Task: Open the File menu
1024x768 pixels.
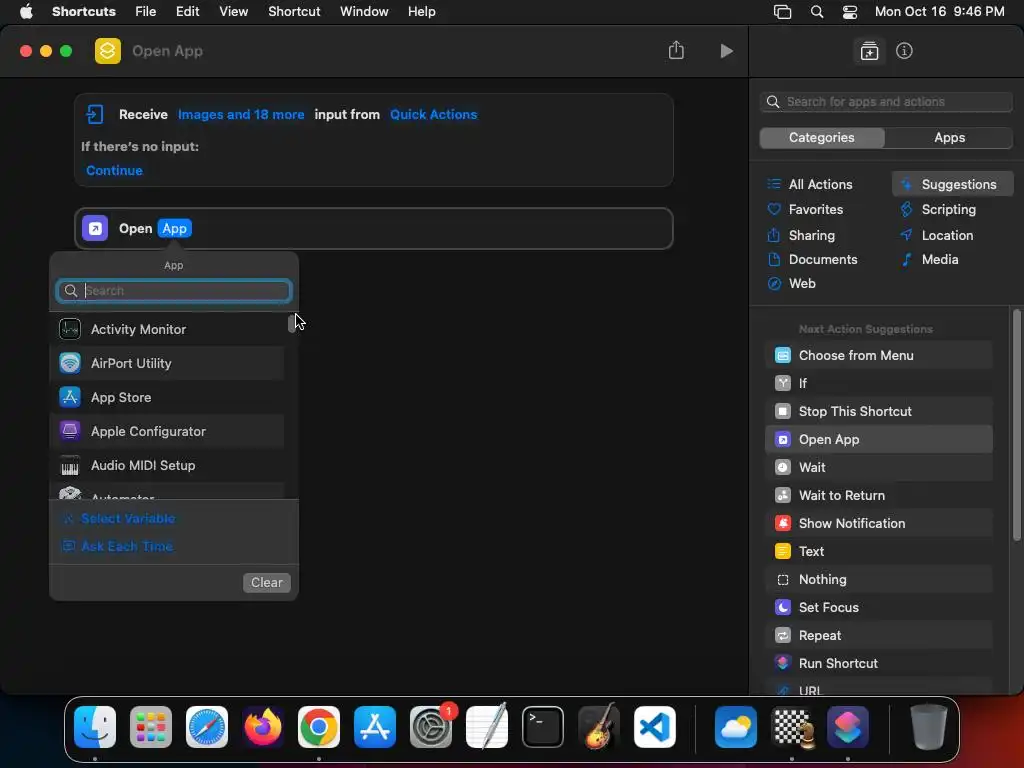Action: point(146,12)
